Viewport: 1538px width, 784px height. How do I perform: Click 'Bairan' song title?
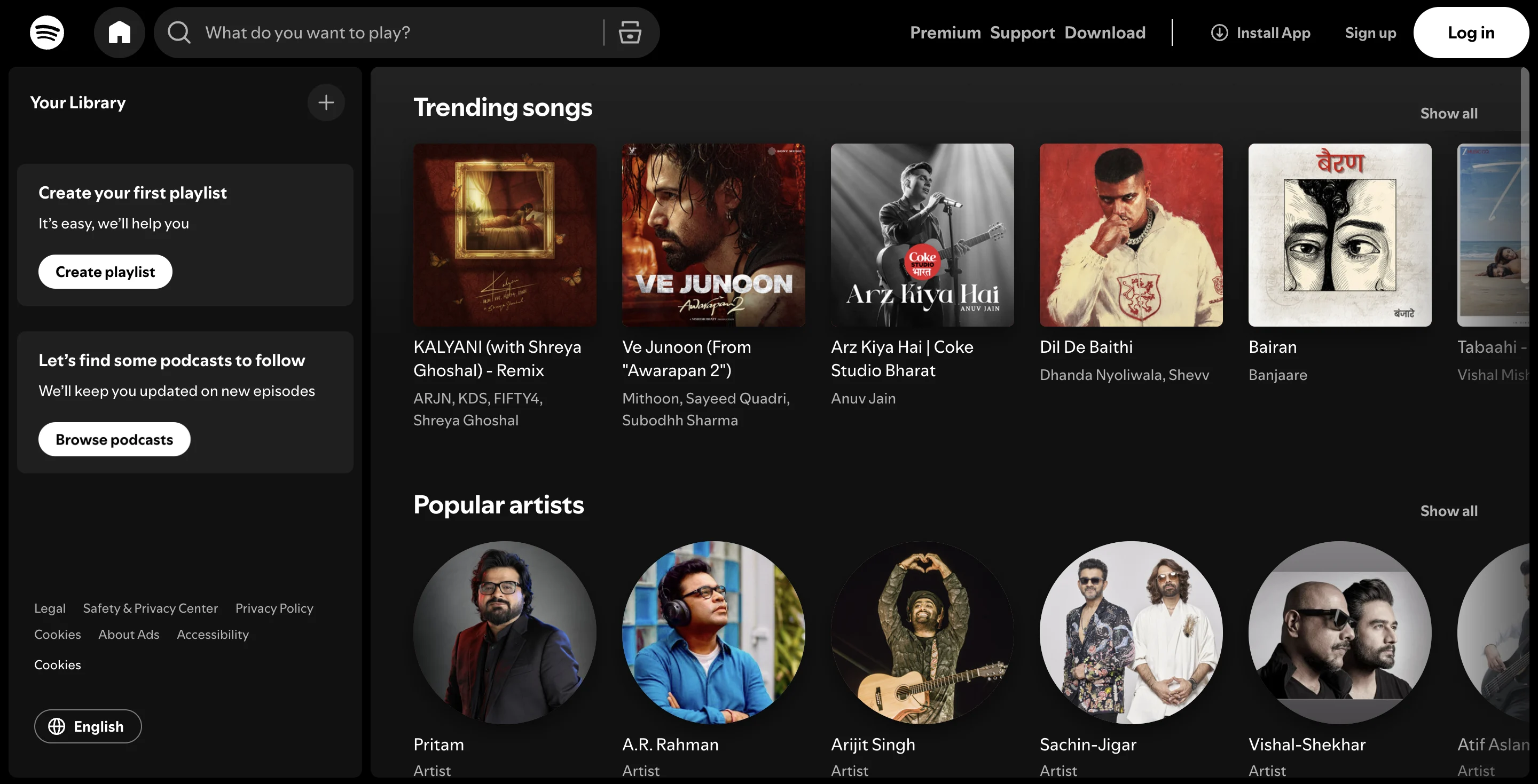click(1272, 347)
